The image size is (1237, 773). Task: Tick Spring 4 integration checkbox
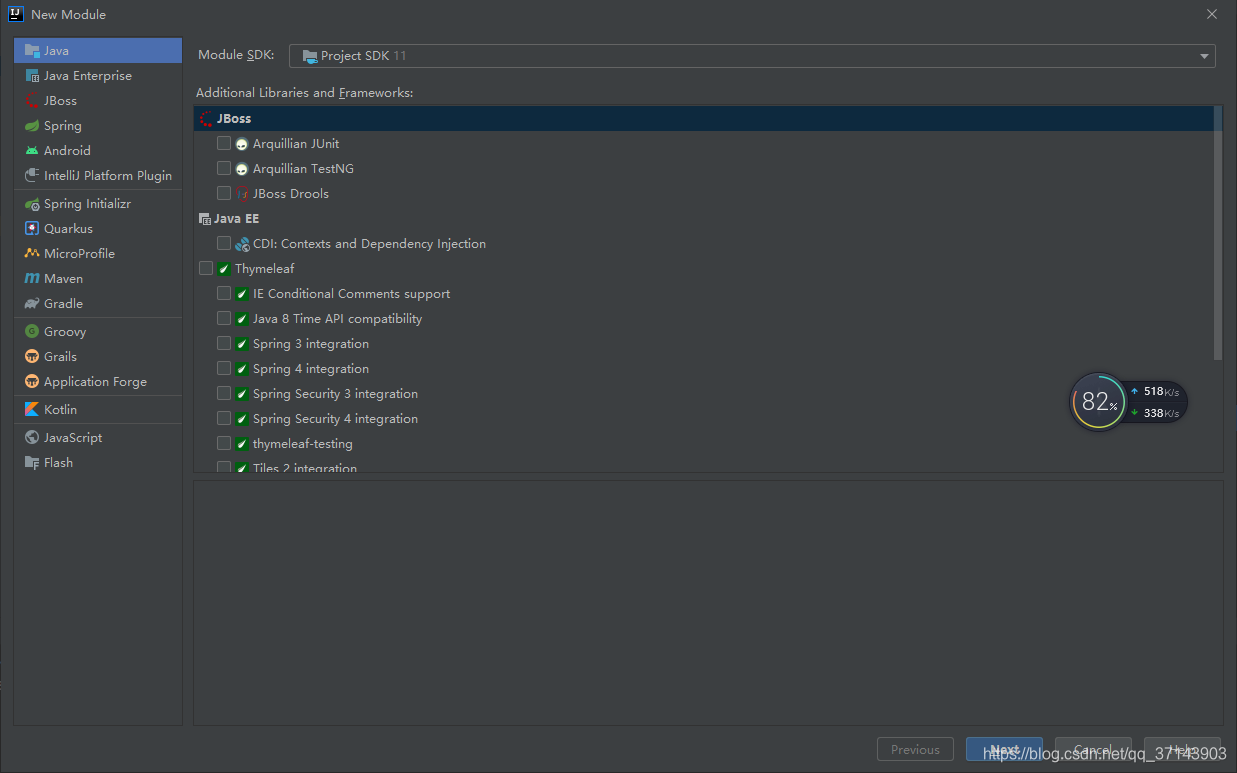click(224, 368)
